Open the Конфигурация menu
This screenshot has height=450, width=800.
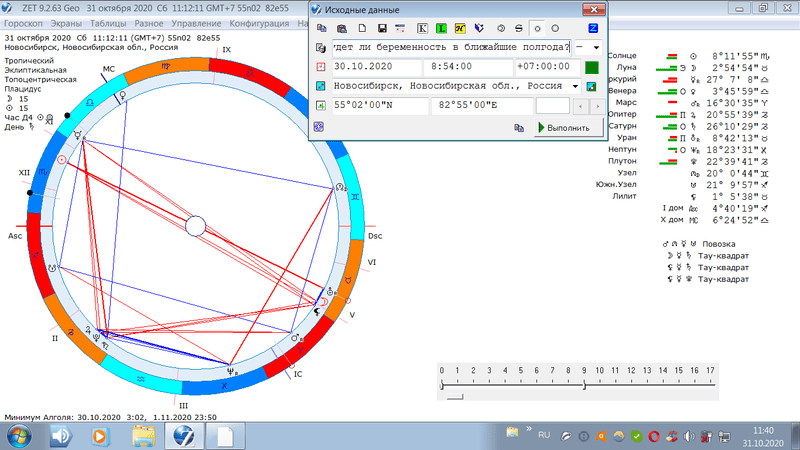[x=258, y=21]
